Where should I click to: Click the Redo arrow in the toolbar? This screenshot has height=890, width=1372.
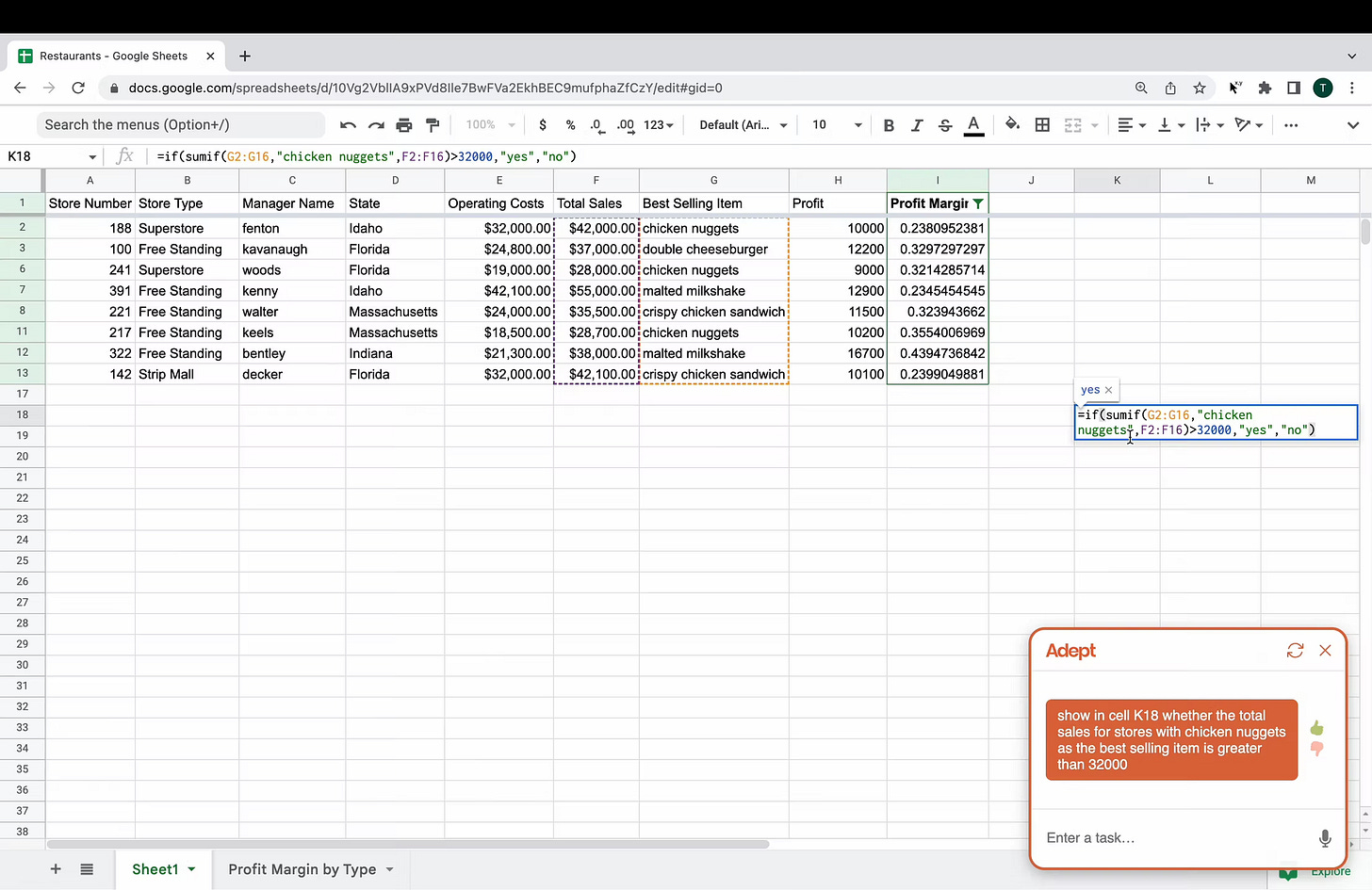click(376, 124)
